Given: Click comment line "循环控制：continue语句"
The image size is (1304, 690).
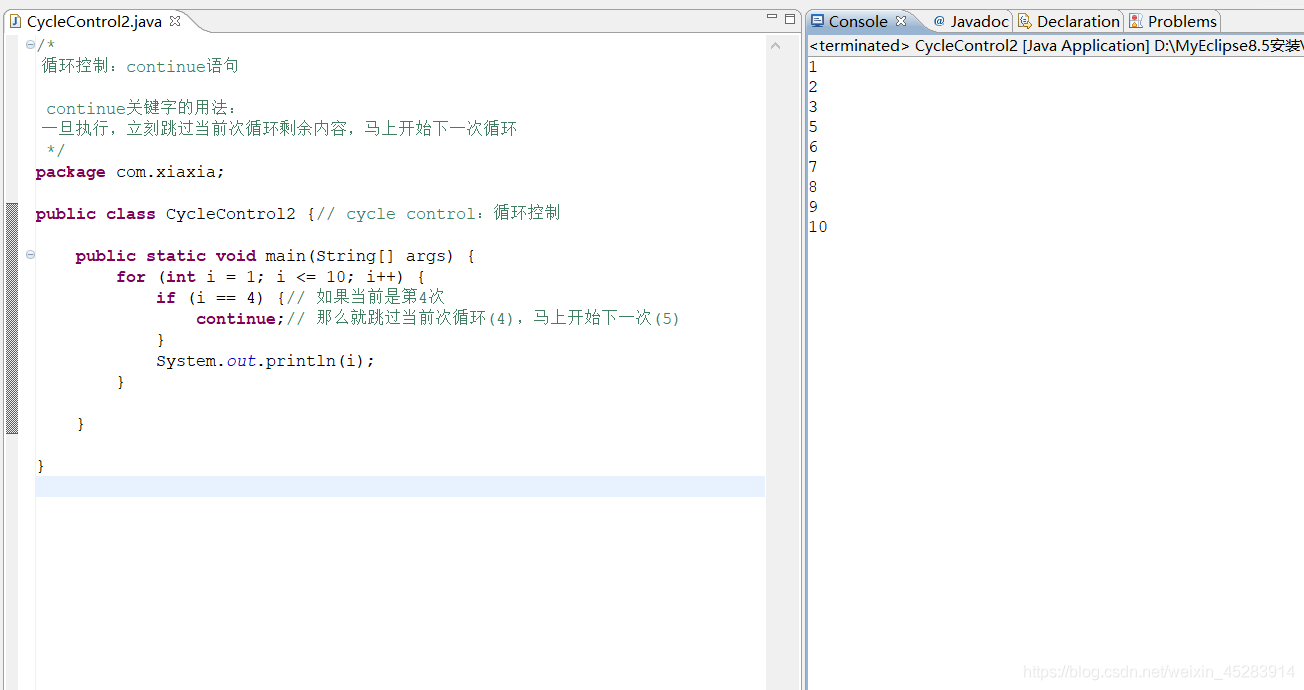Looking at the screenshot, I should [140, 66].
